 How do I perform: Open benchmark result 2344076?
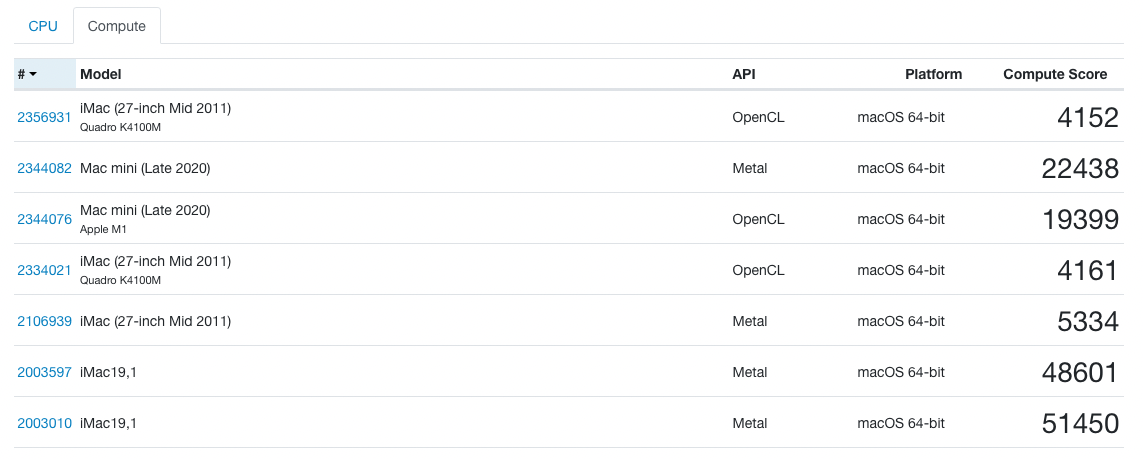(x=44, y=219)
